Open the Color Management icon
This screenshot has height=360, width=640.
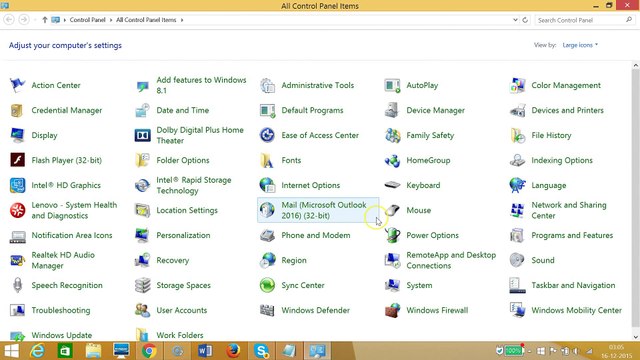pyautogui.click(x=517, y=85)
